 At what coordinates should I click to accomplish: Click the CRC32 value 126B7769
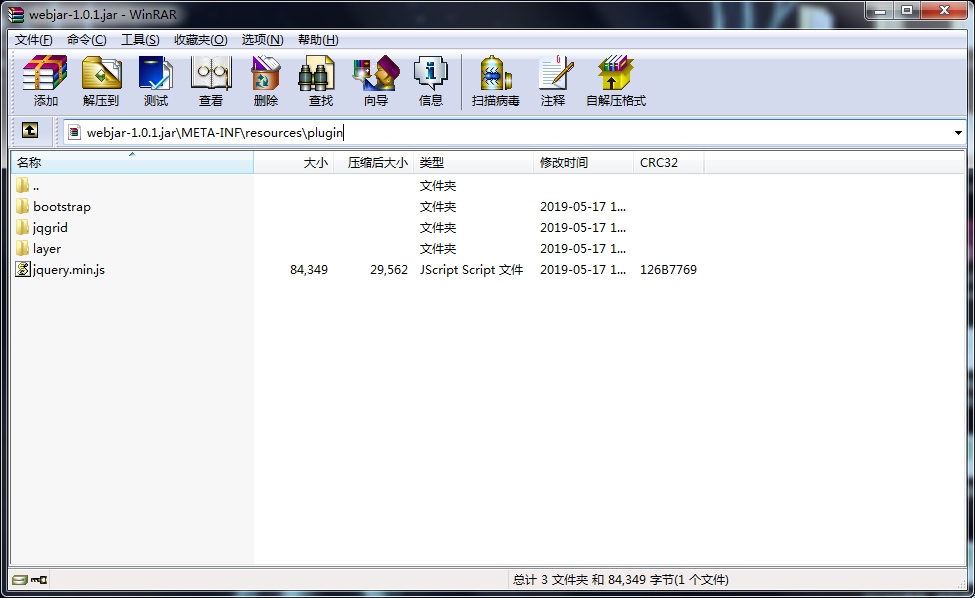668,270
